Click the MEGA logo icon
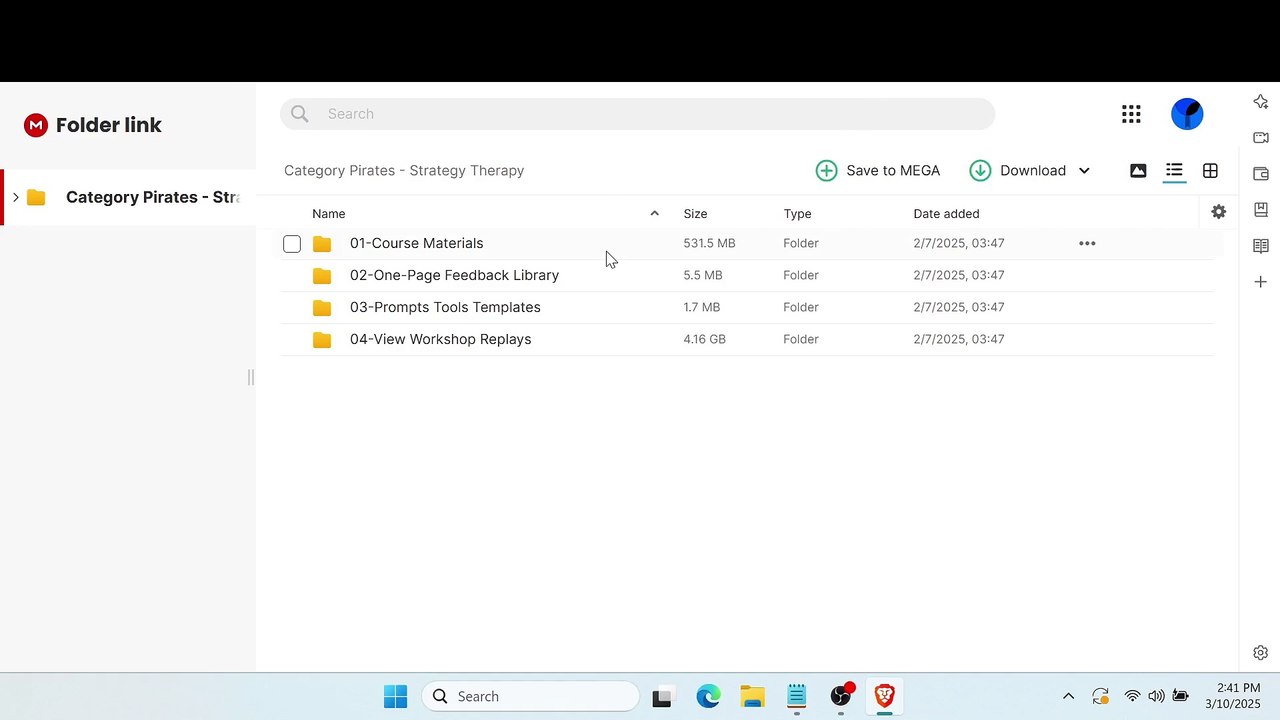Viewport: 1280px width, 720px height. 36,125
